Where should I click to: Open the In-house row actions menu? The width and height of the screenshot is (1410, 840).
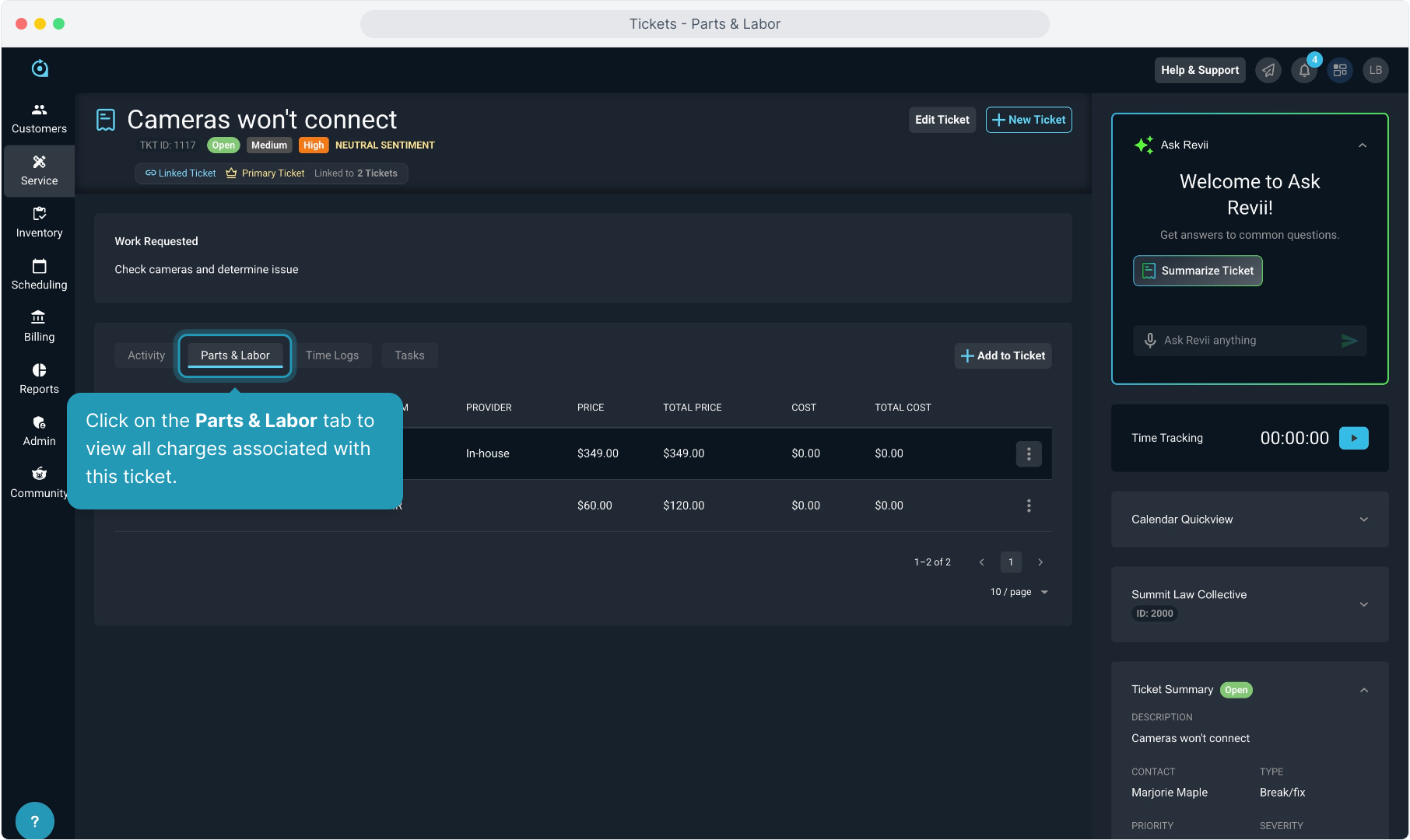tap(1029, 453)
